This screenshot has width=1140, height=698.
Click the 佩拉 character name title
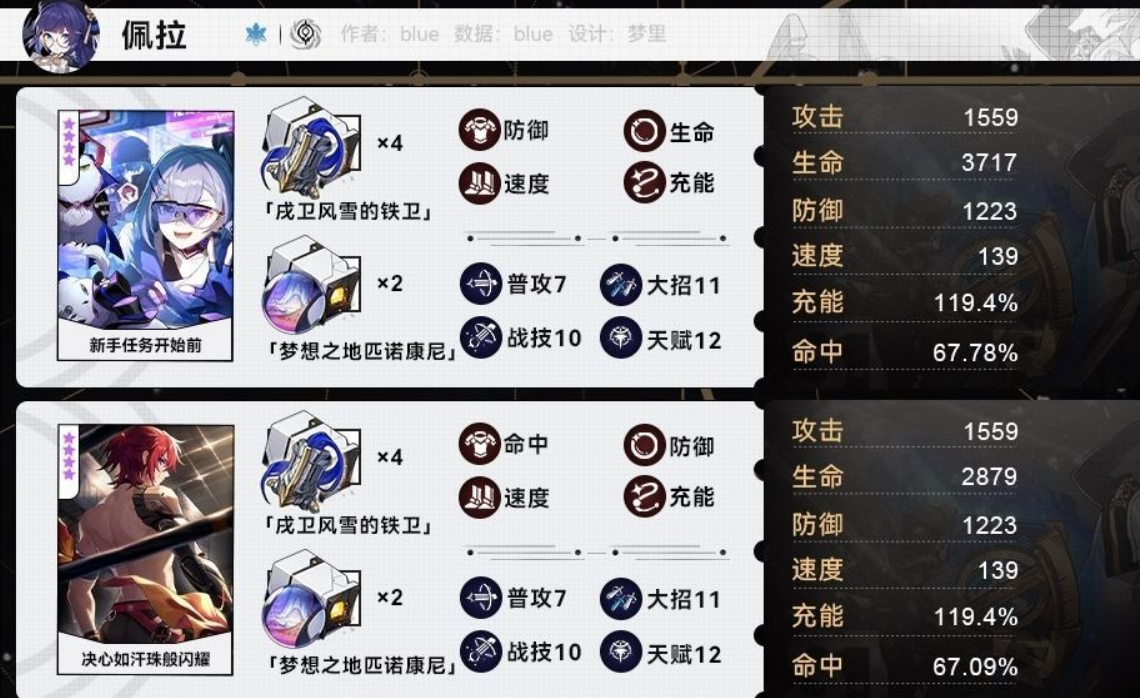pyautogui.click(x=154, y=35)
